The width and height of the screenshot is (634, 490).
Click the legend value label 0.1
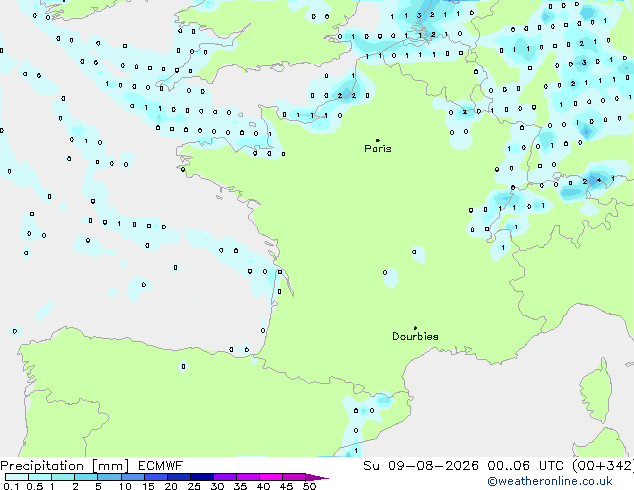coord(11,486)
